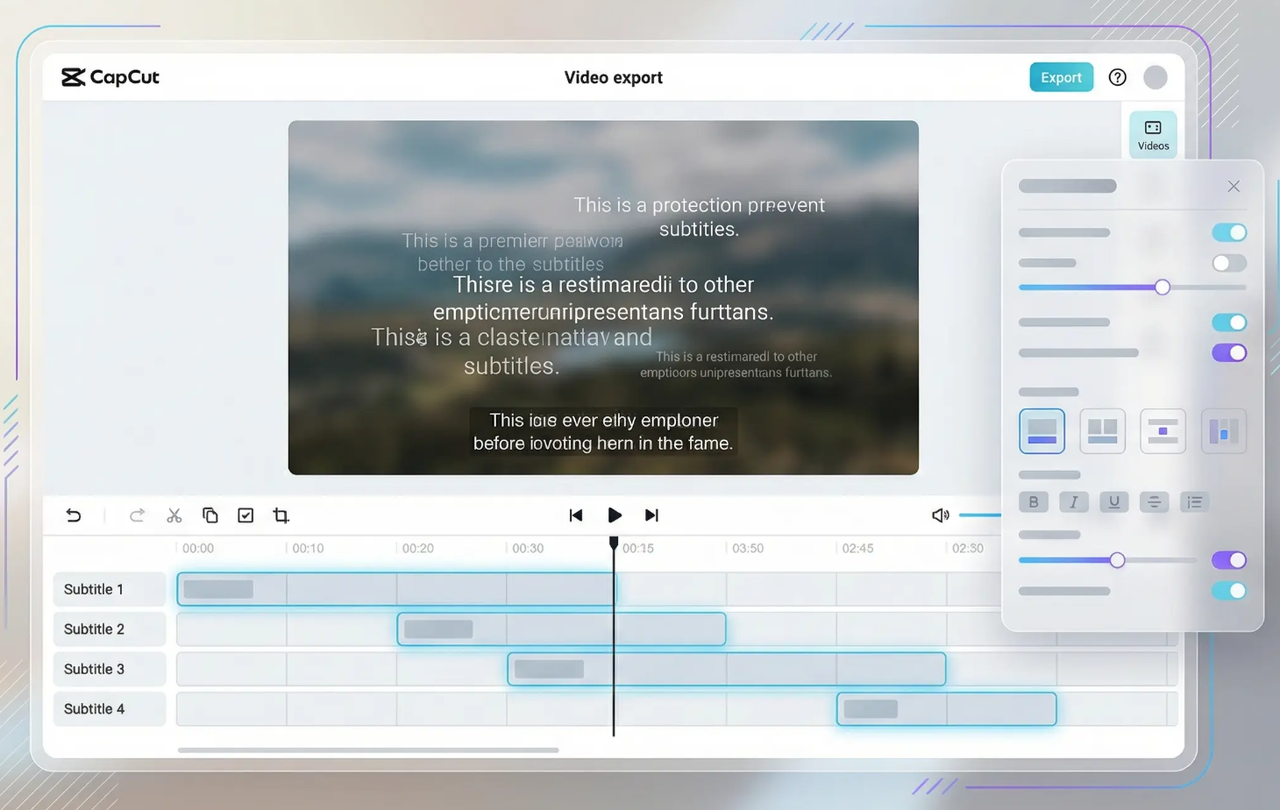1280x810 pixels.
Task: Click the CapCut logo
Action: tap(110, 77)
